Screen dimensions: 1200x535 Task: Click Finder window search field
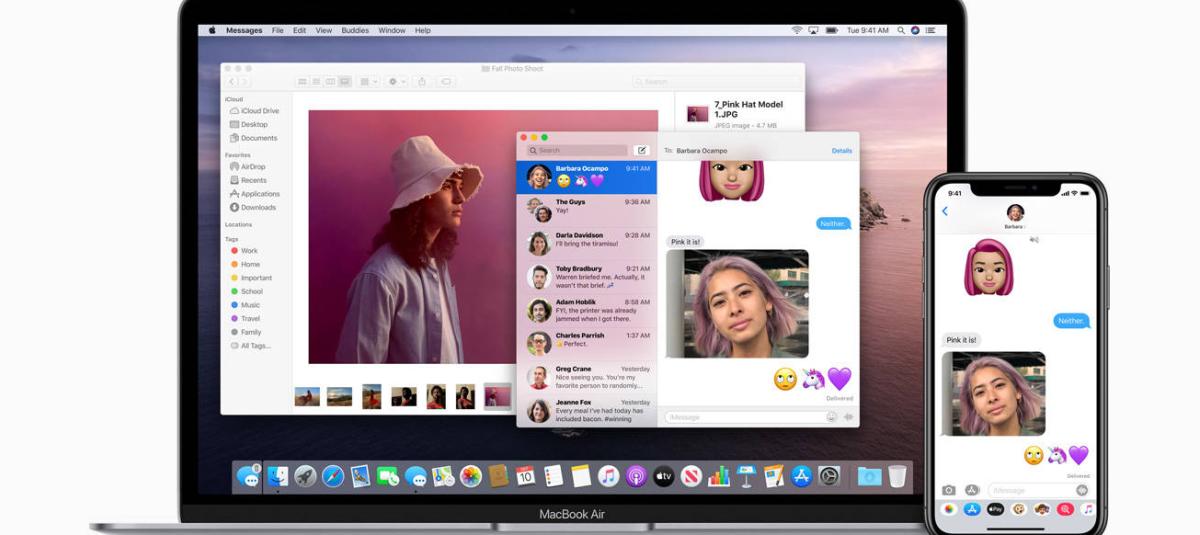point(714,82)
